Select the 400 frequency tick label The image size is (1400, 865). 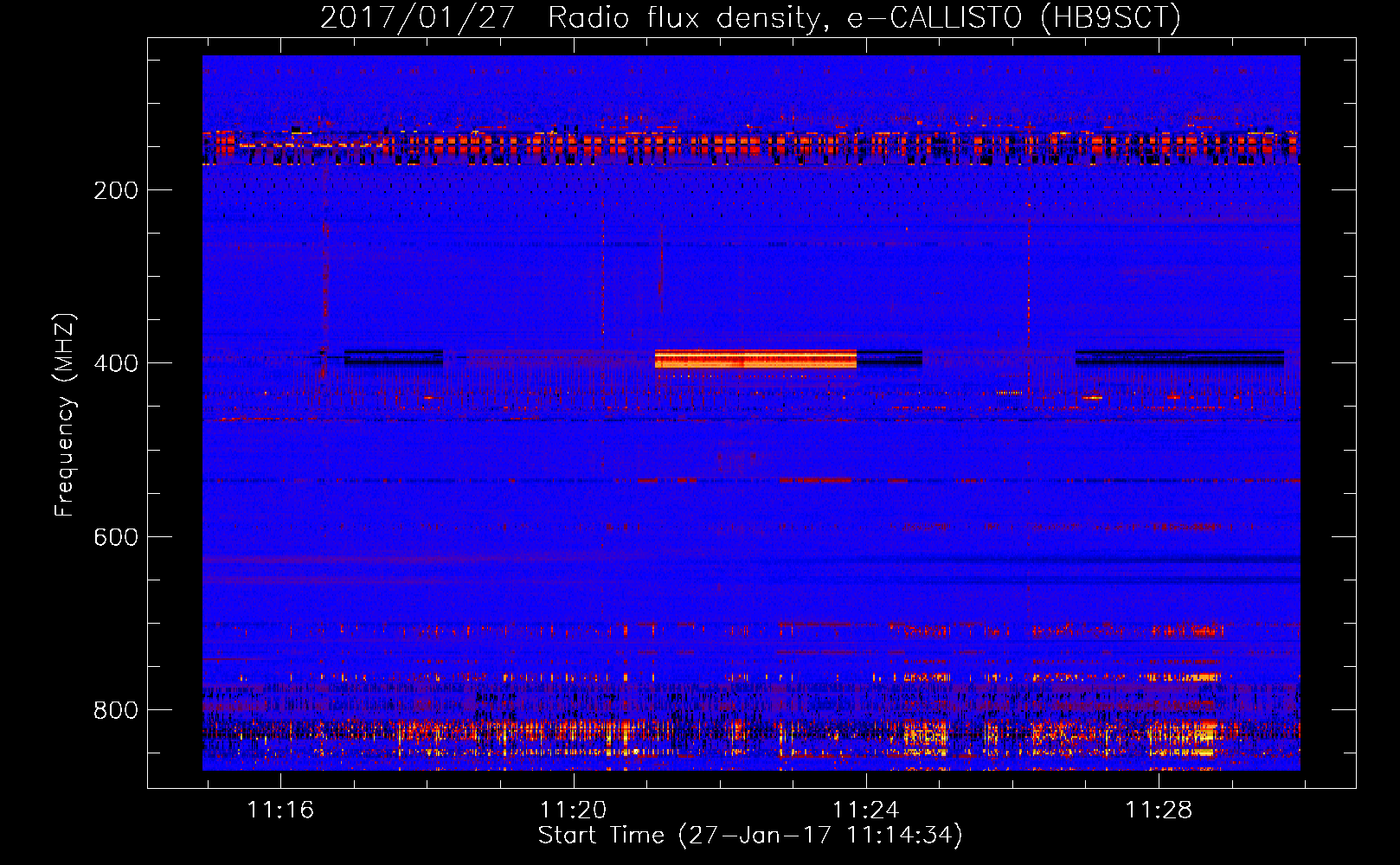[116, 363]
